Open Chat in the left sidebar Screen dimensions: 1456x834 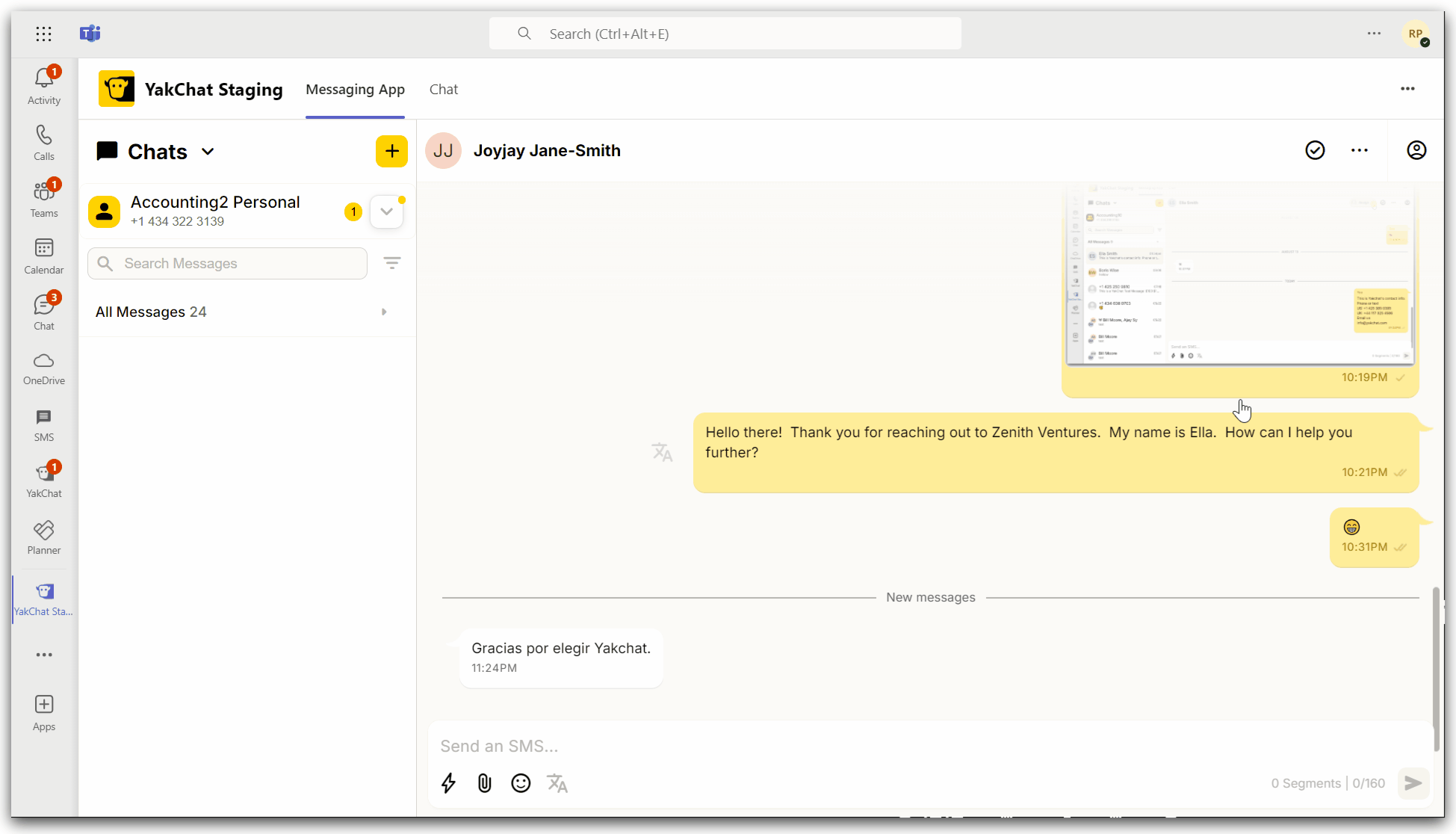click(x=44, y=312)
